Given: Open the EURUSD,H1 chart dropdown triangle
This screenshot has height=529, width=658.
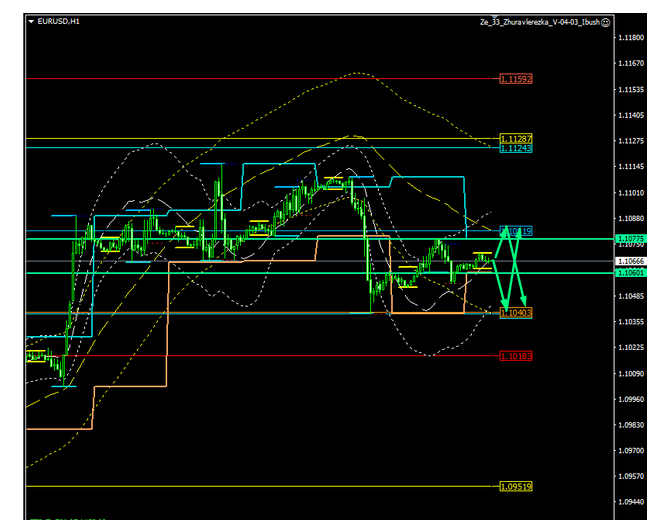Looking at the screenshot, I should tap(30, 21).
